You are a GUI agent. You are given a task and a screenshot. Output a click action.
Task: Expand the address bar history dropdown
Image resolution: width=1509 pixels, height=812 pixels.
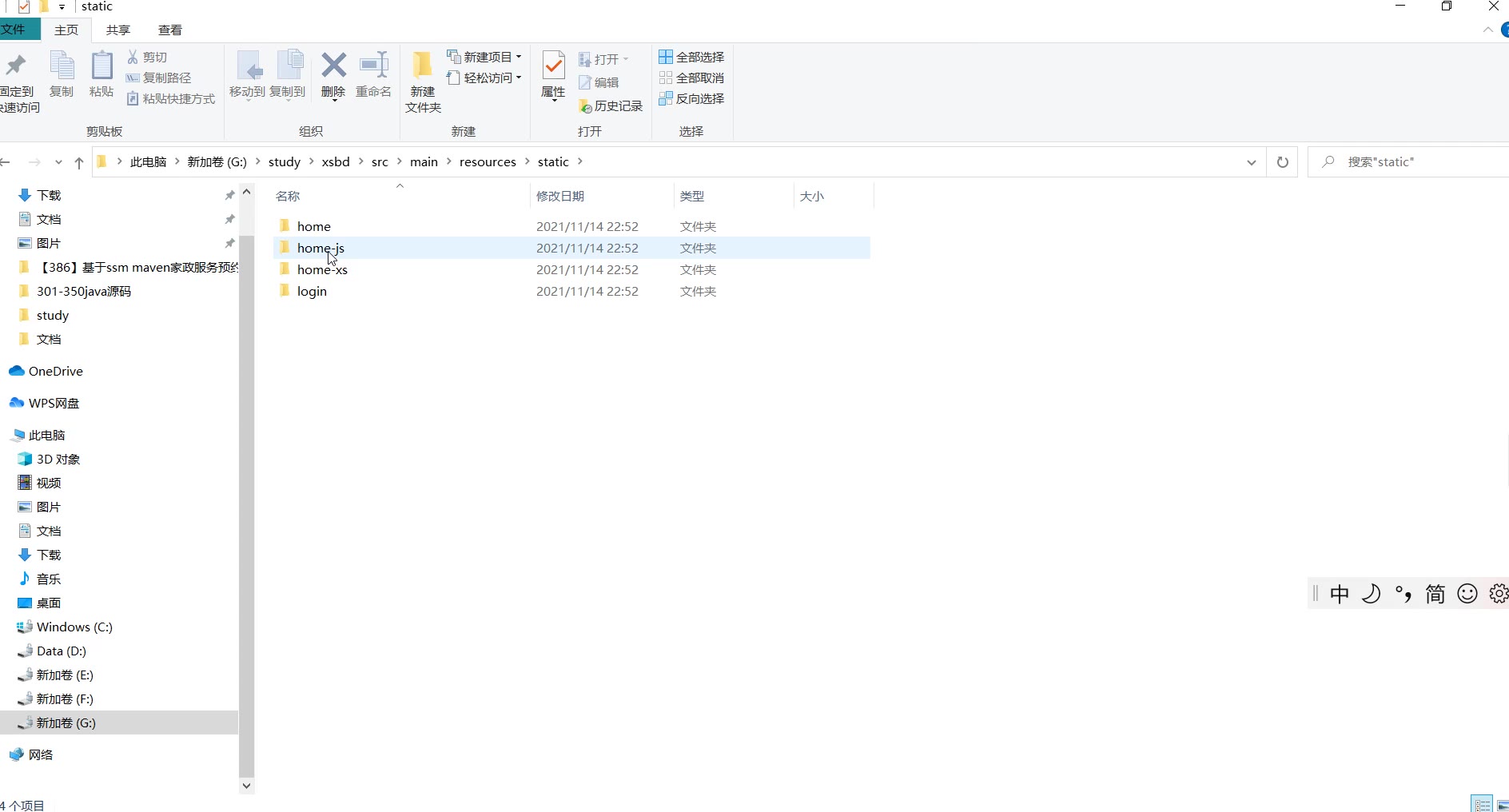1251,162
